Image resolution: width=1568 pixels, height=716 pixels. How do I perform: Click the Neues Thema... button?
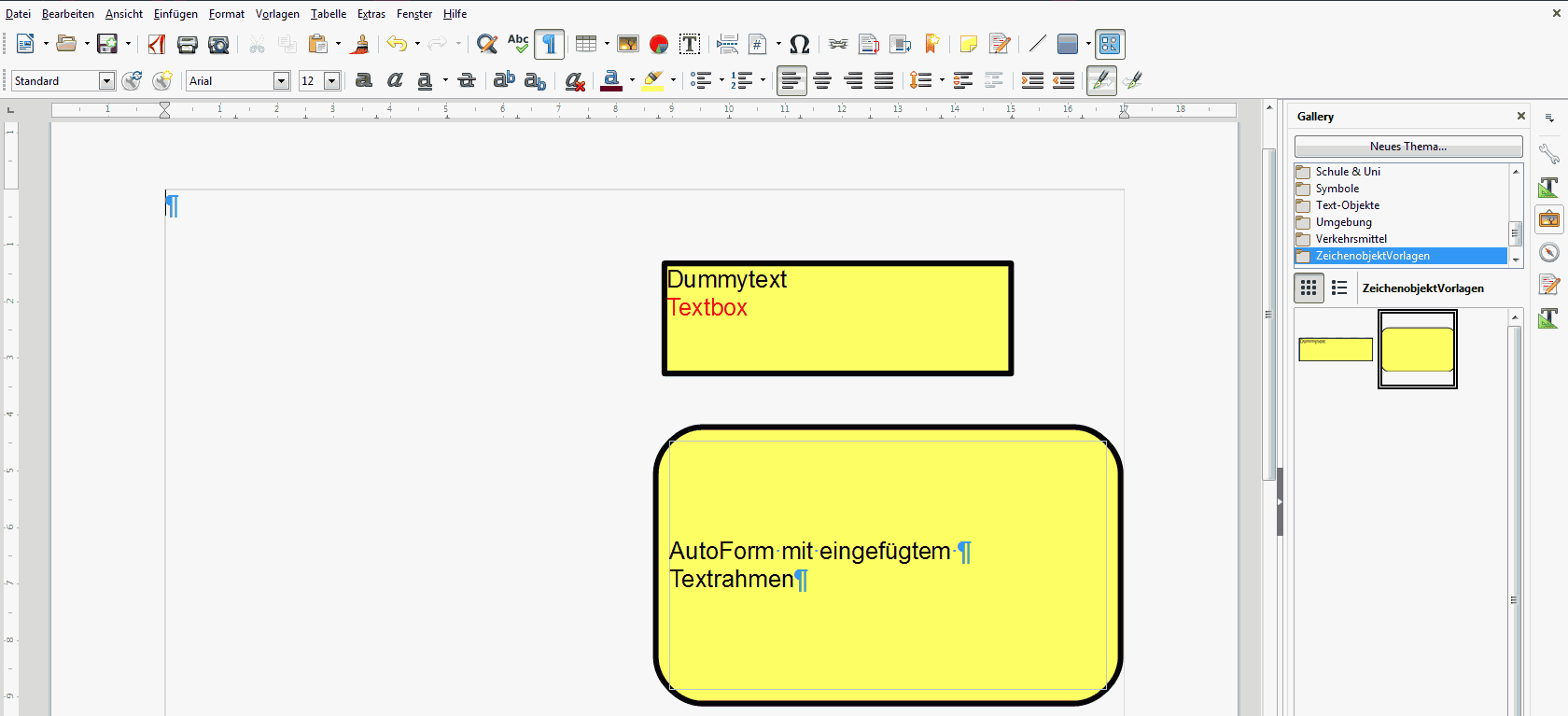coord(1408,147)
